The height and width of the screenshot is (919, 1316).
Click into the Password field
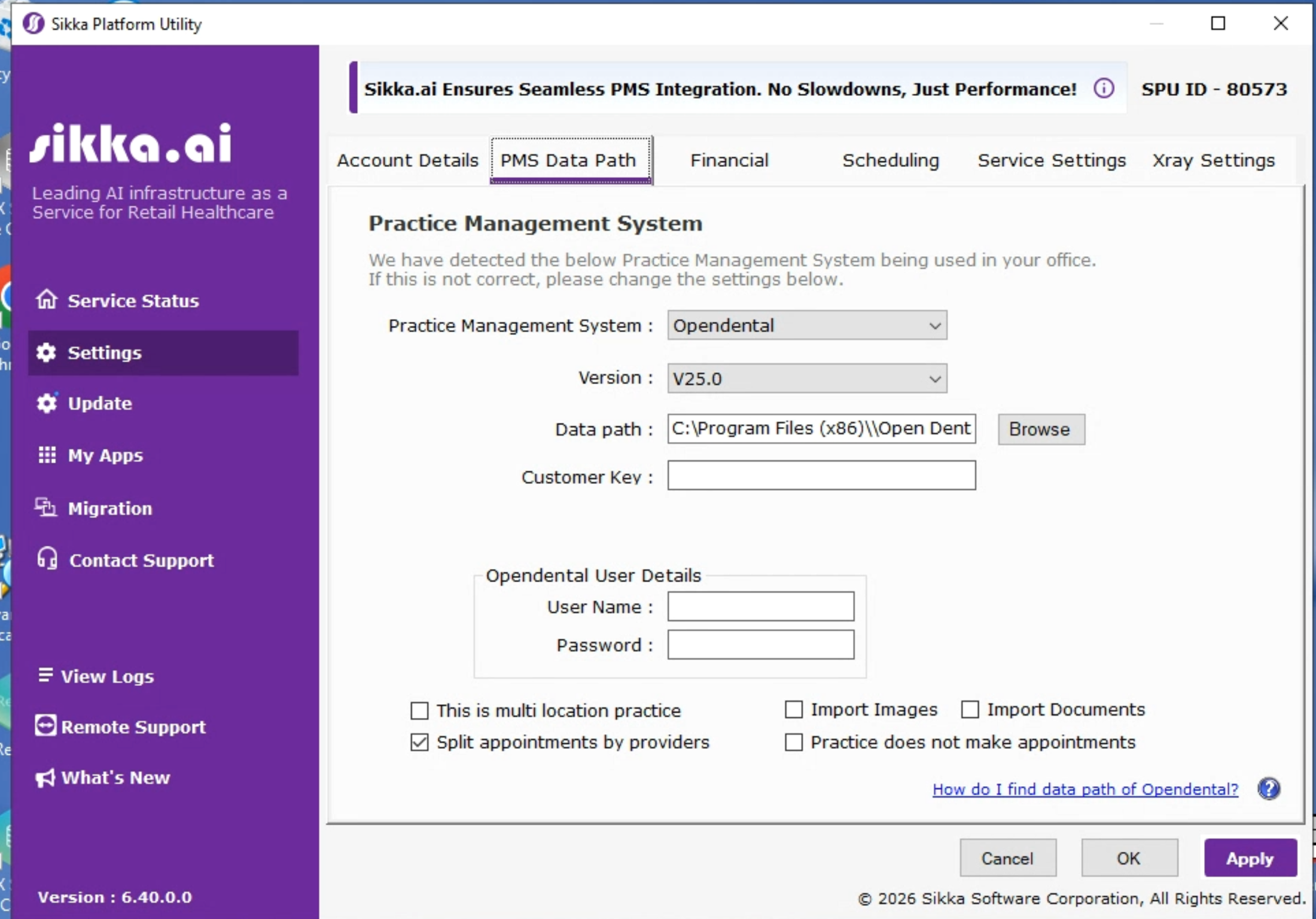760,645
